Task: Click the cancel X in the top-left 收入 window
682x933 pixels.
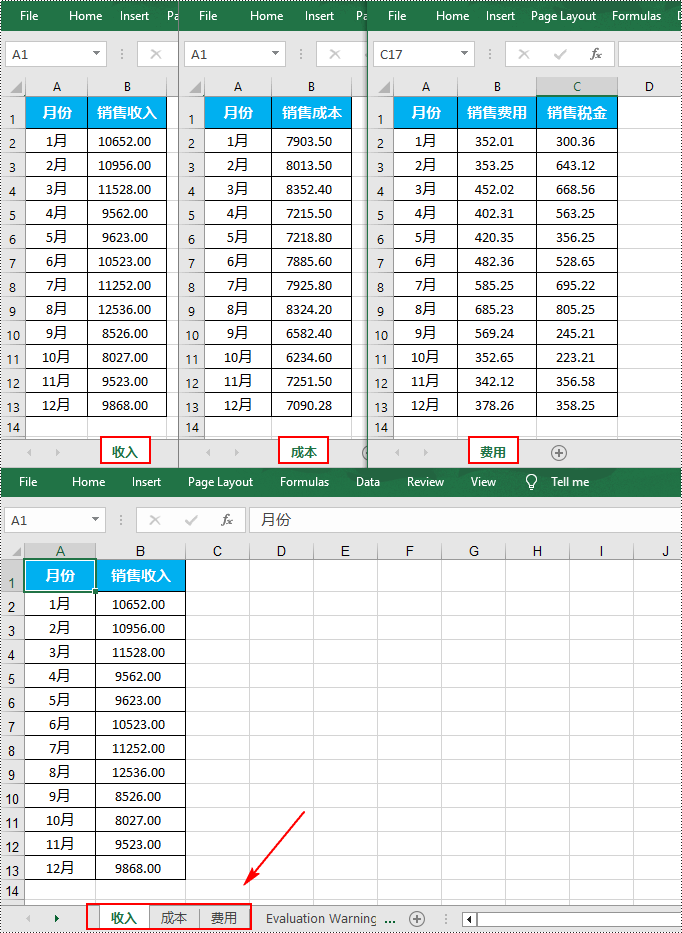Action: [x=156, y=55]
